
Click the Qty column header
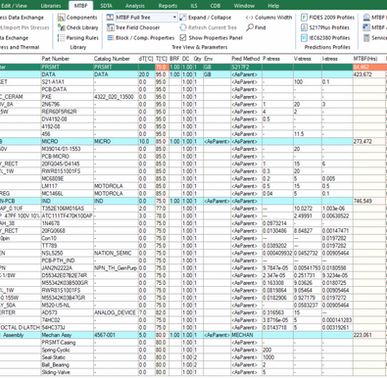click(x=198, y=59)
